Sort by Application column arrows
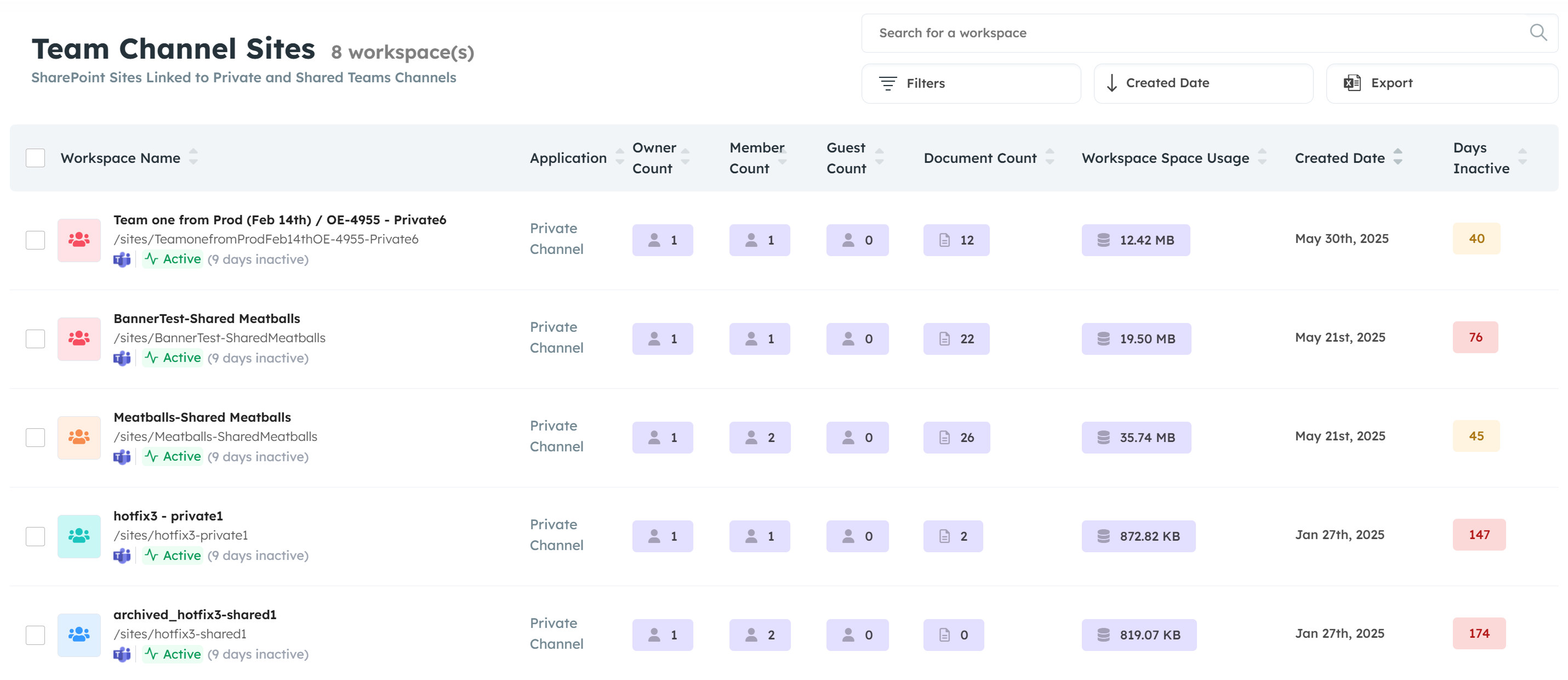 [x=620, y=157]
